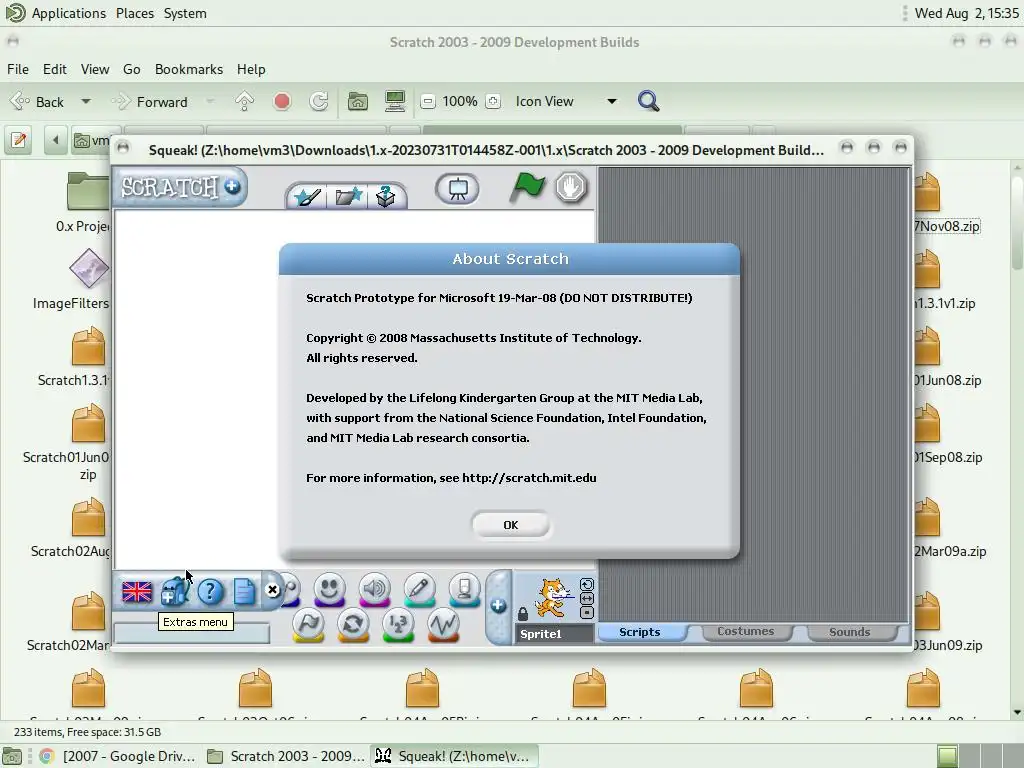This screenshot has width=1024, height=768.
Task: Click the clock Wed Aug 2, 15:35
Action: point(966,13)
